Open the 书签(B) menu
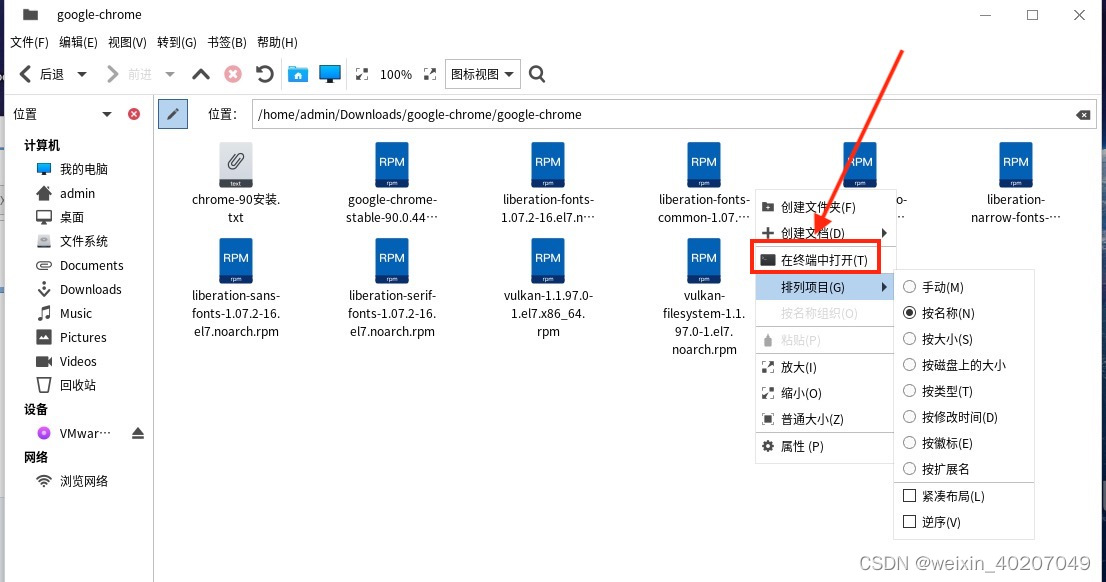1106x582 pixels. [226, 42]
